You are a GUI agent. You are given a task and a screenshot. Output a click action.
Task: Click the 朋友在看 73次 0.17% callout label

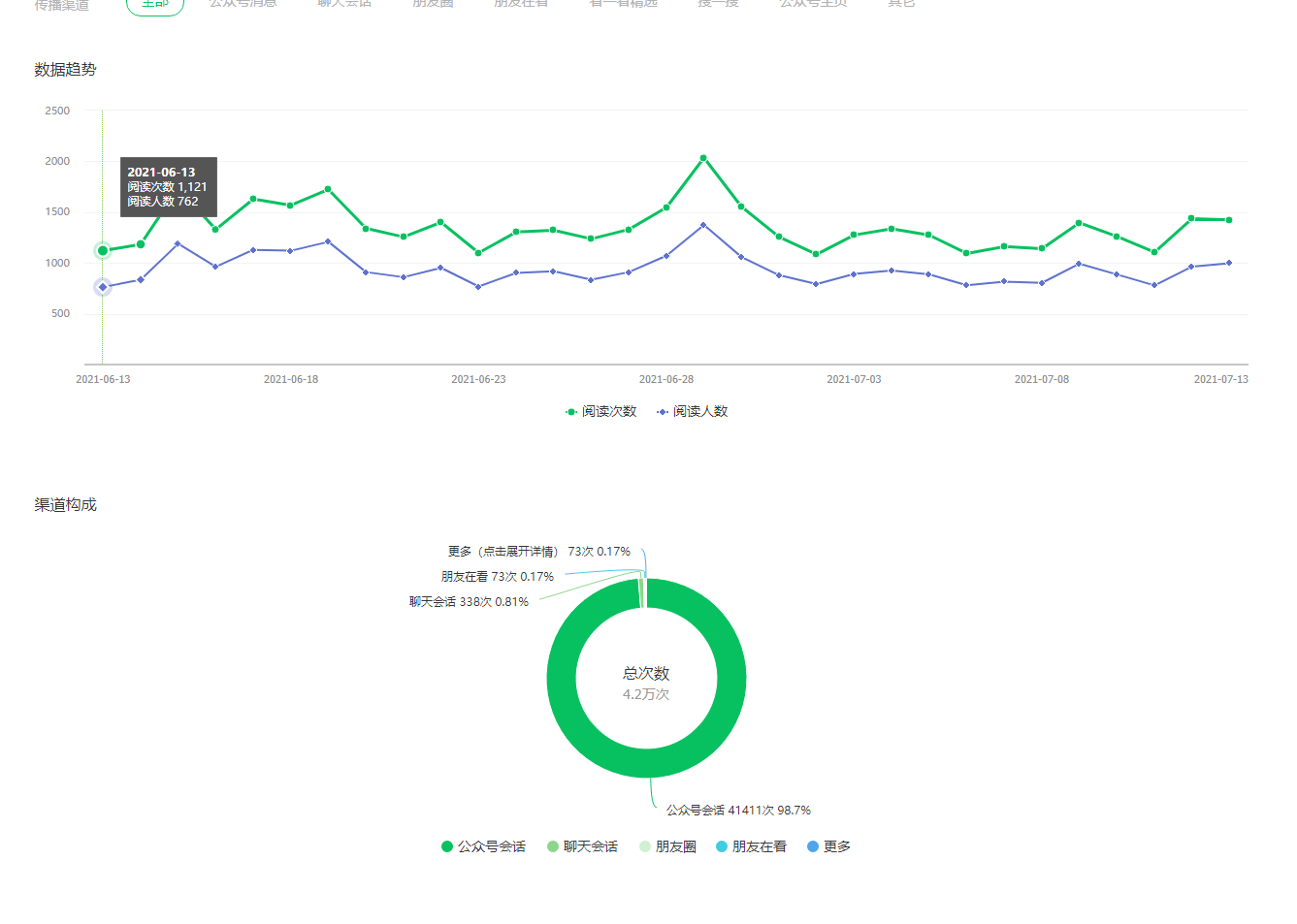click(497, 577)
